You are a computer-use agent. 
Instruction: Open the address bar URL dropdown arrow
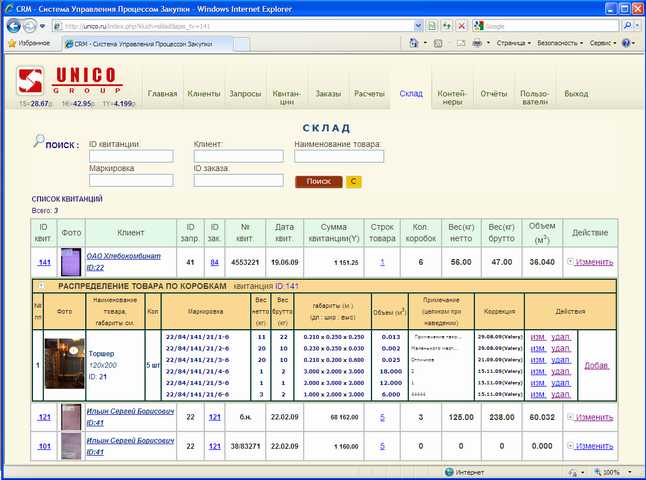coord(418,26)
